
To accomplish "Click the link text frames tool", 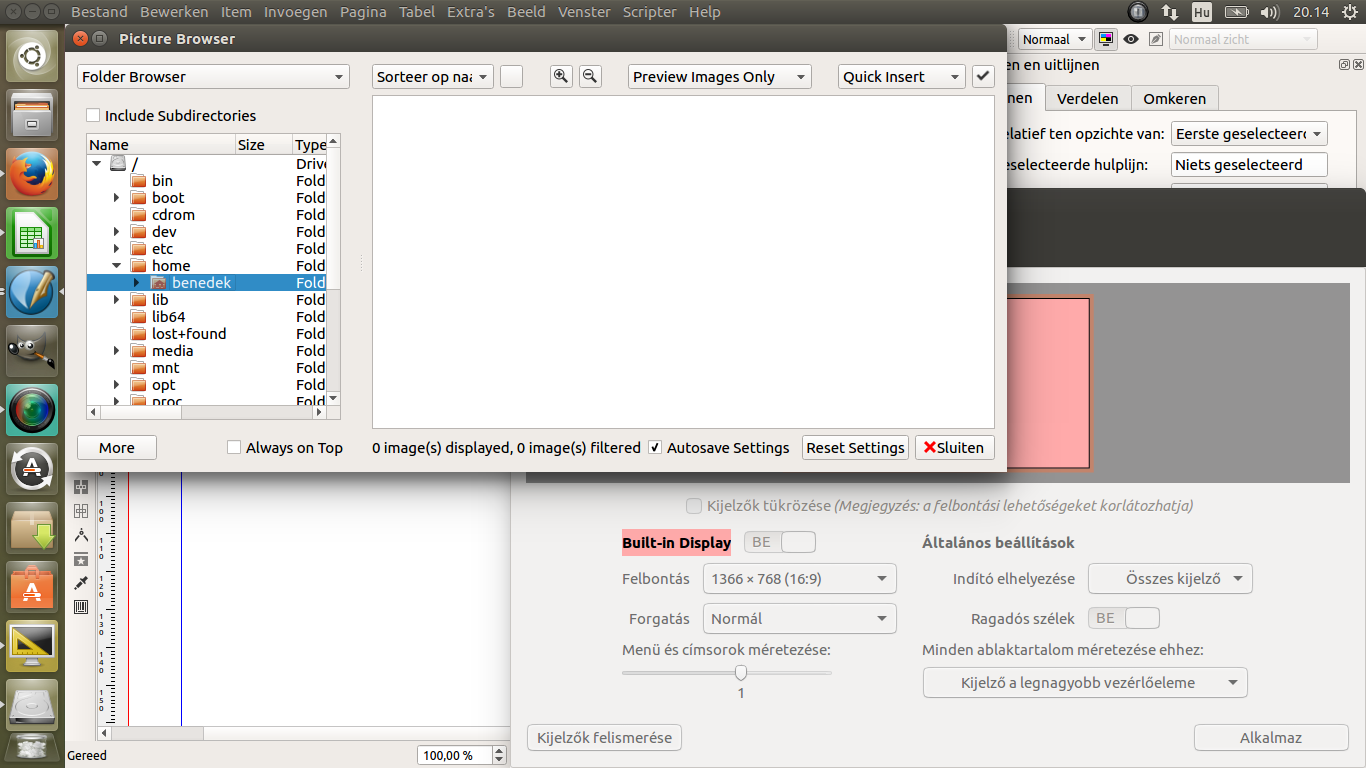I will click(81, 487).
